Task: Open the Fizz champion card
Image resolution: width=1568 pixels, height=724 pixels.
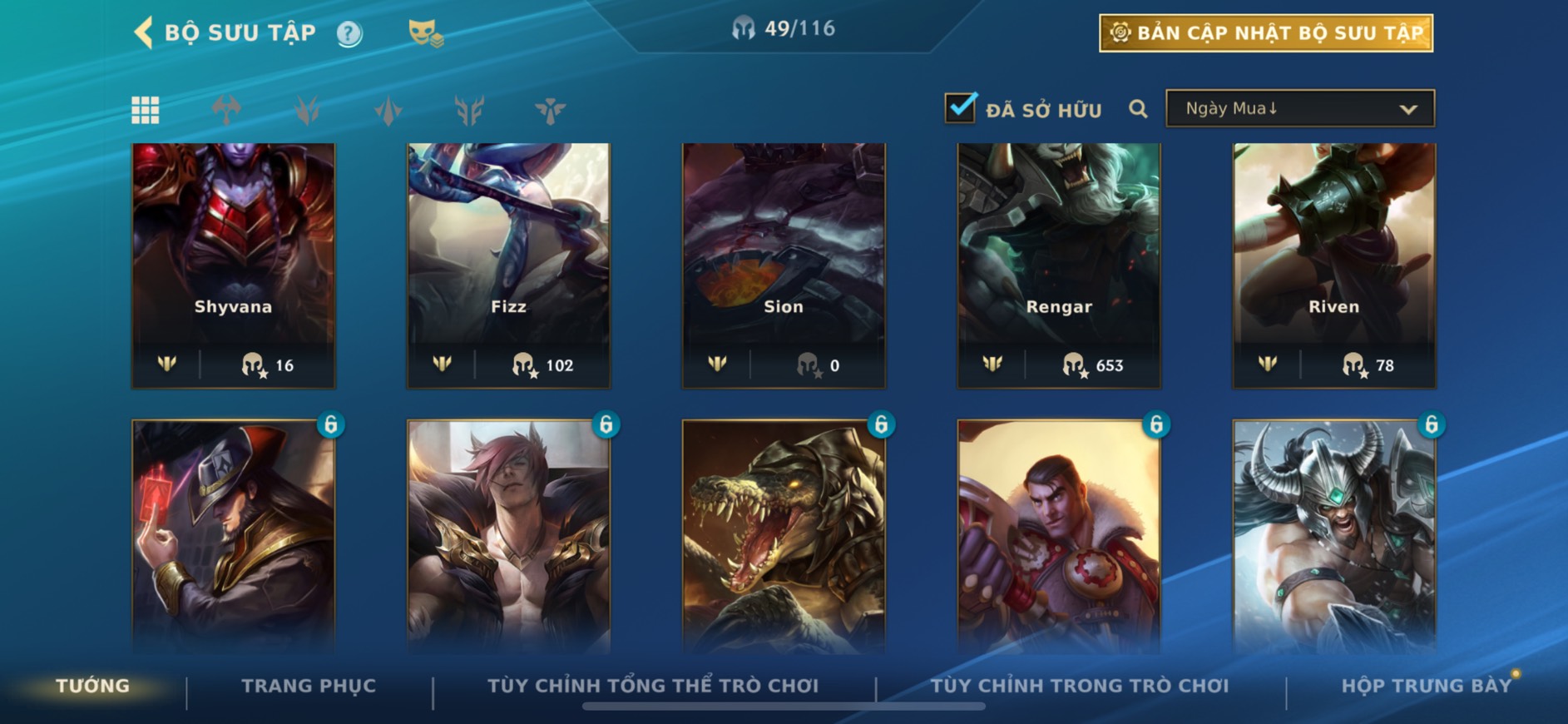Action: 508,265
